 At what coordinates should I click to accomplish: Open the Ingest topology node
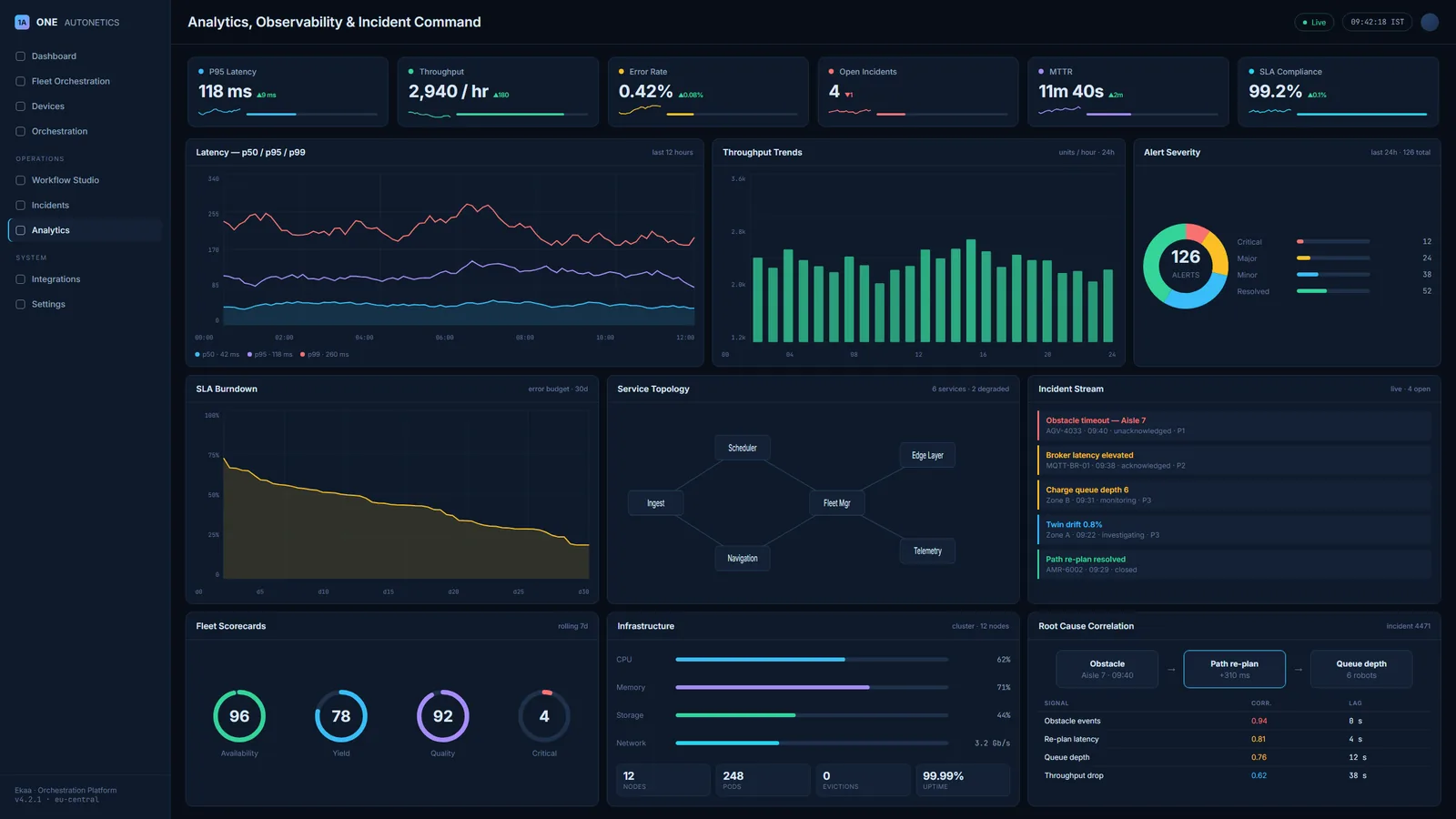(x=655, y=503)
